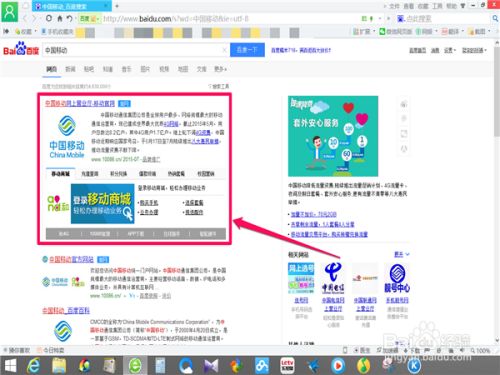Go to the browser home page icon
The height and width of the screenshot is (375, 500).
point(60,18)
